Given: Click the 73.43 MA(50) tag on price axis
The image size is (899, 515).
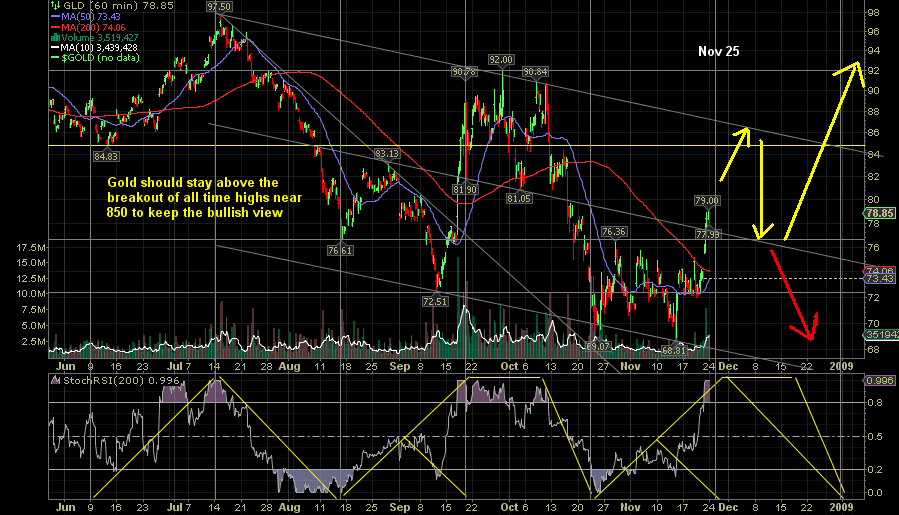Looking at the screenshot, I should coord(880,278).
